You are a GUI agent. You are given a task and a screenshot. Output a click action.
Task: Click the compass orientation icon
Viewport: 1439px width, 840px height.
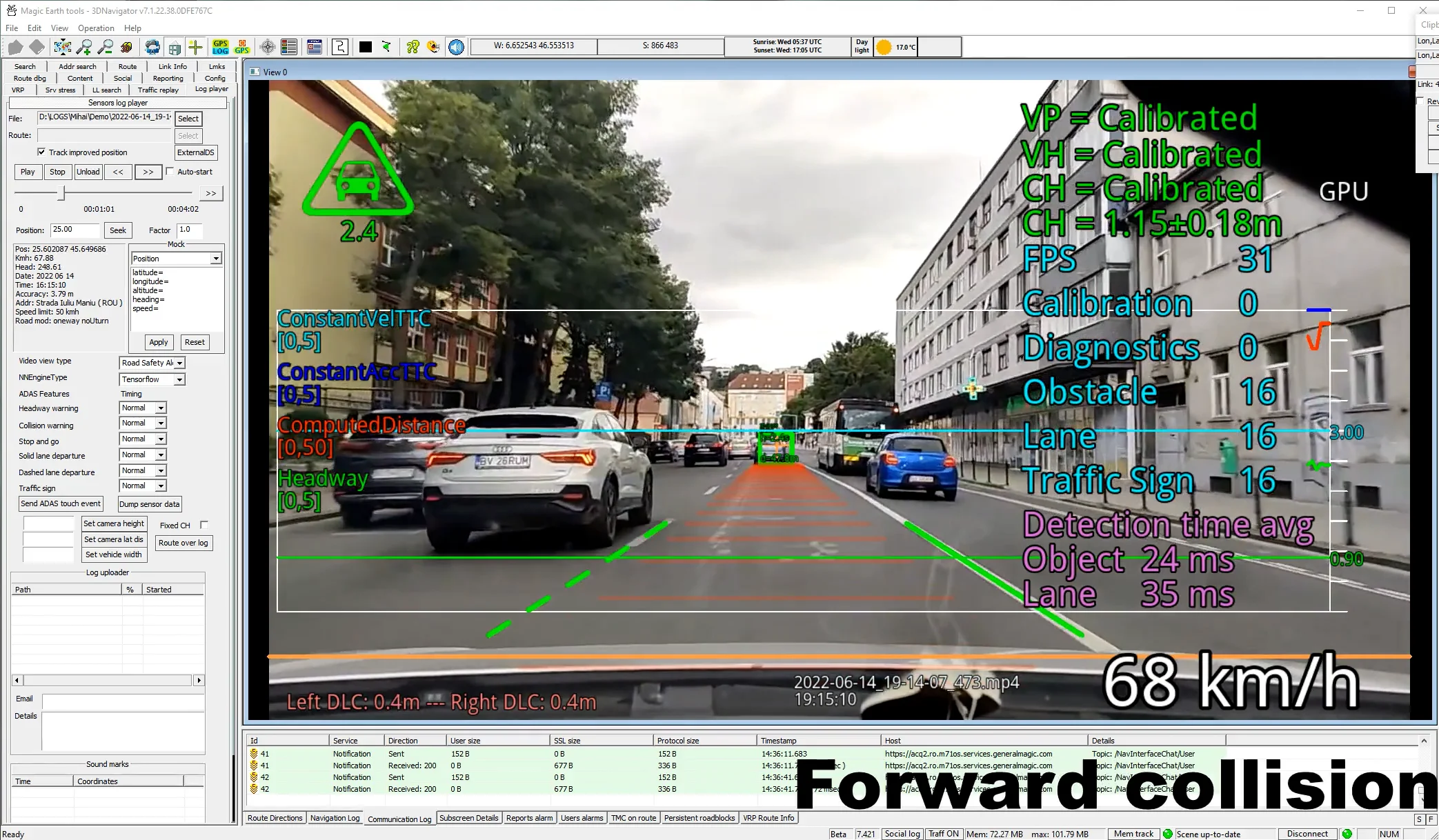[268, 47]
